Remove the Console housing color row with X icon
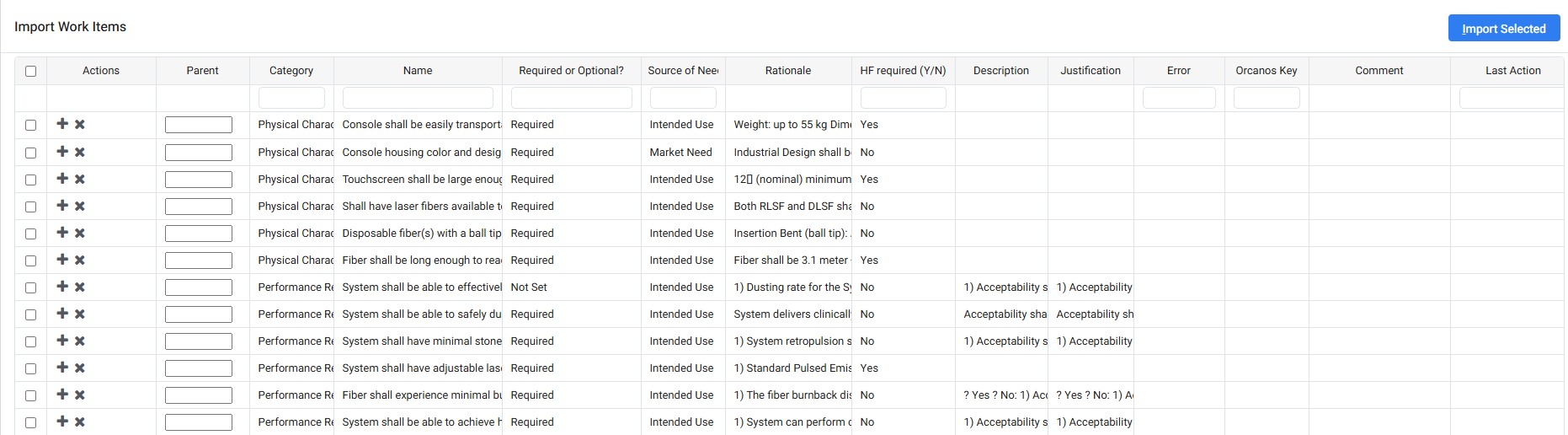The height and width of the screenshot is (435, 1568). [80, 152]
